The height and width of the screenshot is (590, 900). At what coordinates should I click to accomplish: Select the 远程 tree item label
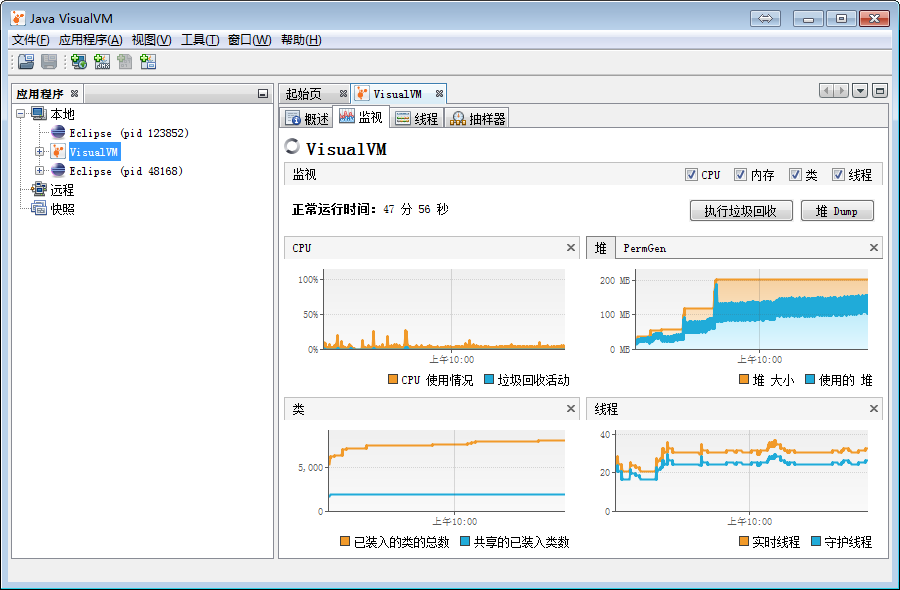point(62,190)
